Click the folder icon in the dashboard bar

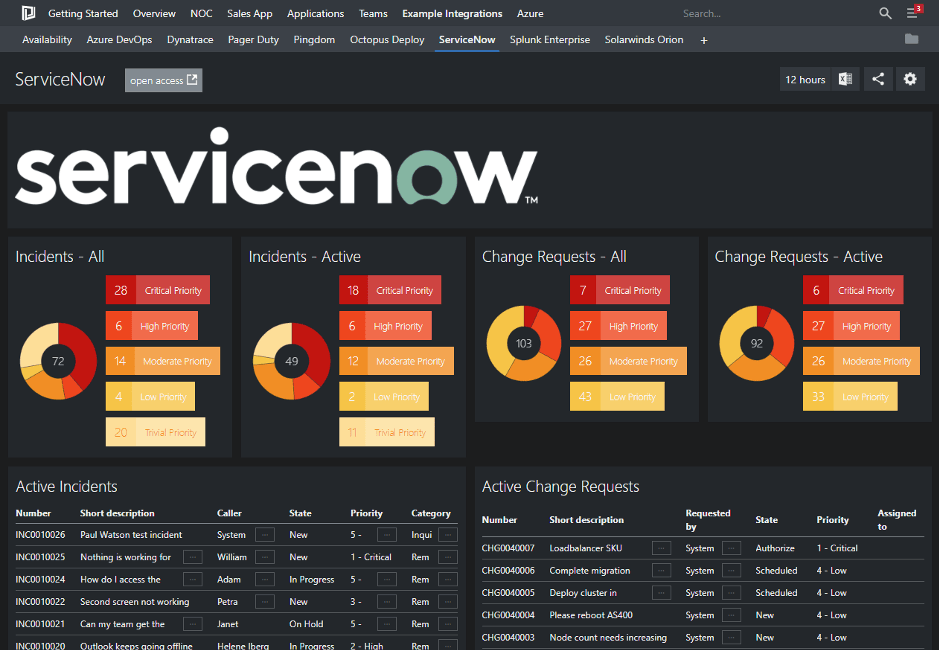click(911, 39)
